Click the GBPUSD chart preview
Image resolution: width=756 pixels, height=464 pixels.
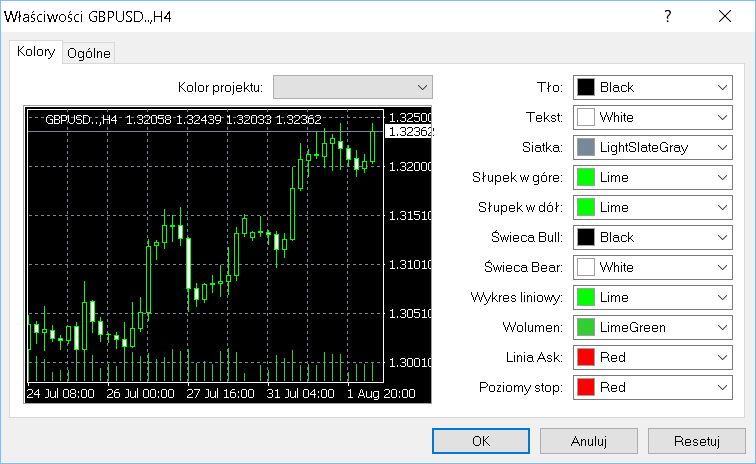pyautogui.click(x=228, y=255)
